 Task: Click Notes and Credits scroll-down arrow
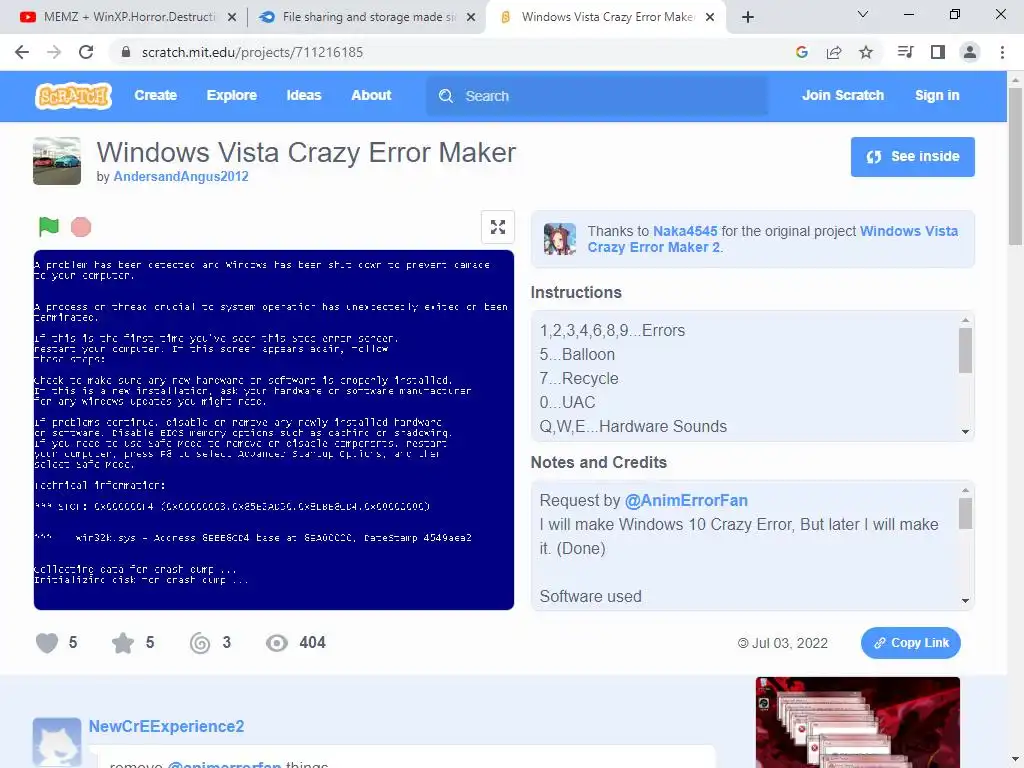click(965, 601)
